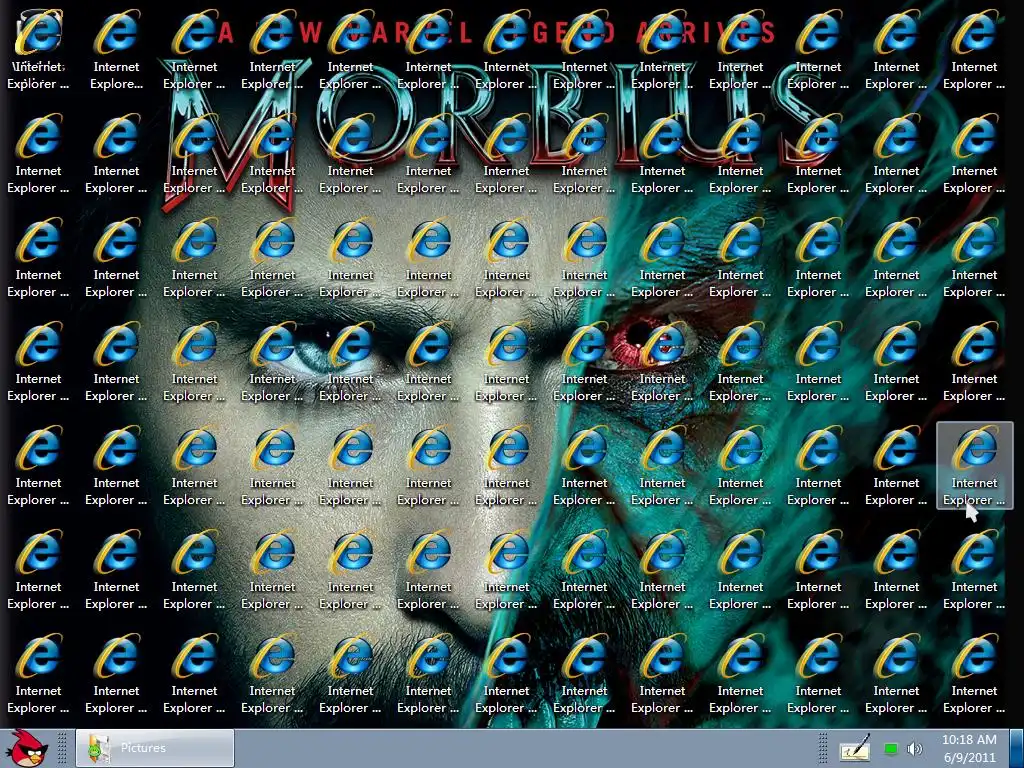Select the Internet Explorer icon overlapping the Recycle Bin

pyautogui.click(x=38, y=49)
